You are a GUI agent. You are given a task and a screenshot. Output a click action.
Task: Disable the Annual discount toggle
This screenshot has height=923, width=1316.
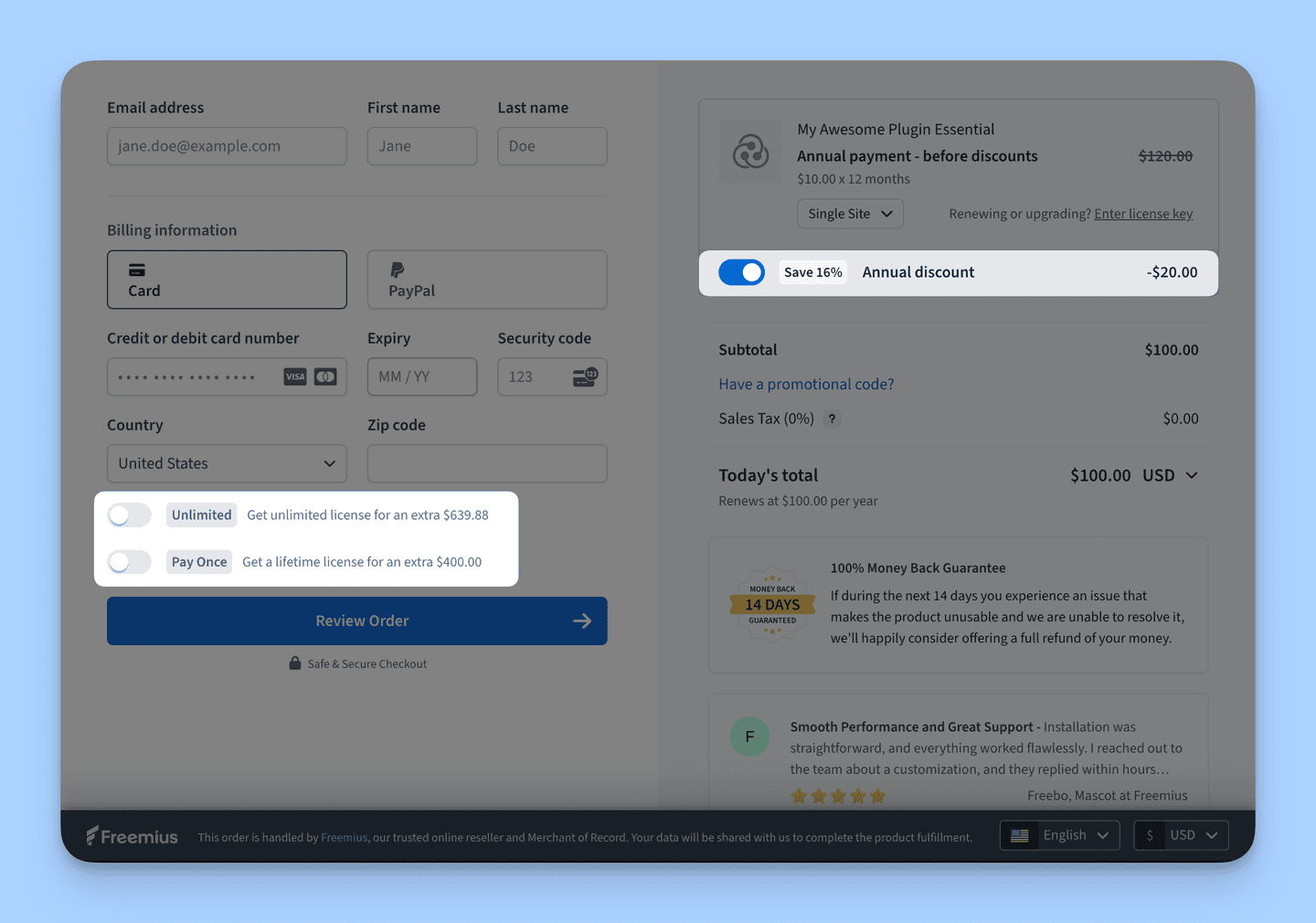click(x=741, y=272)
